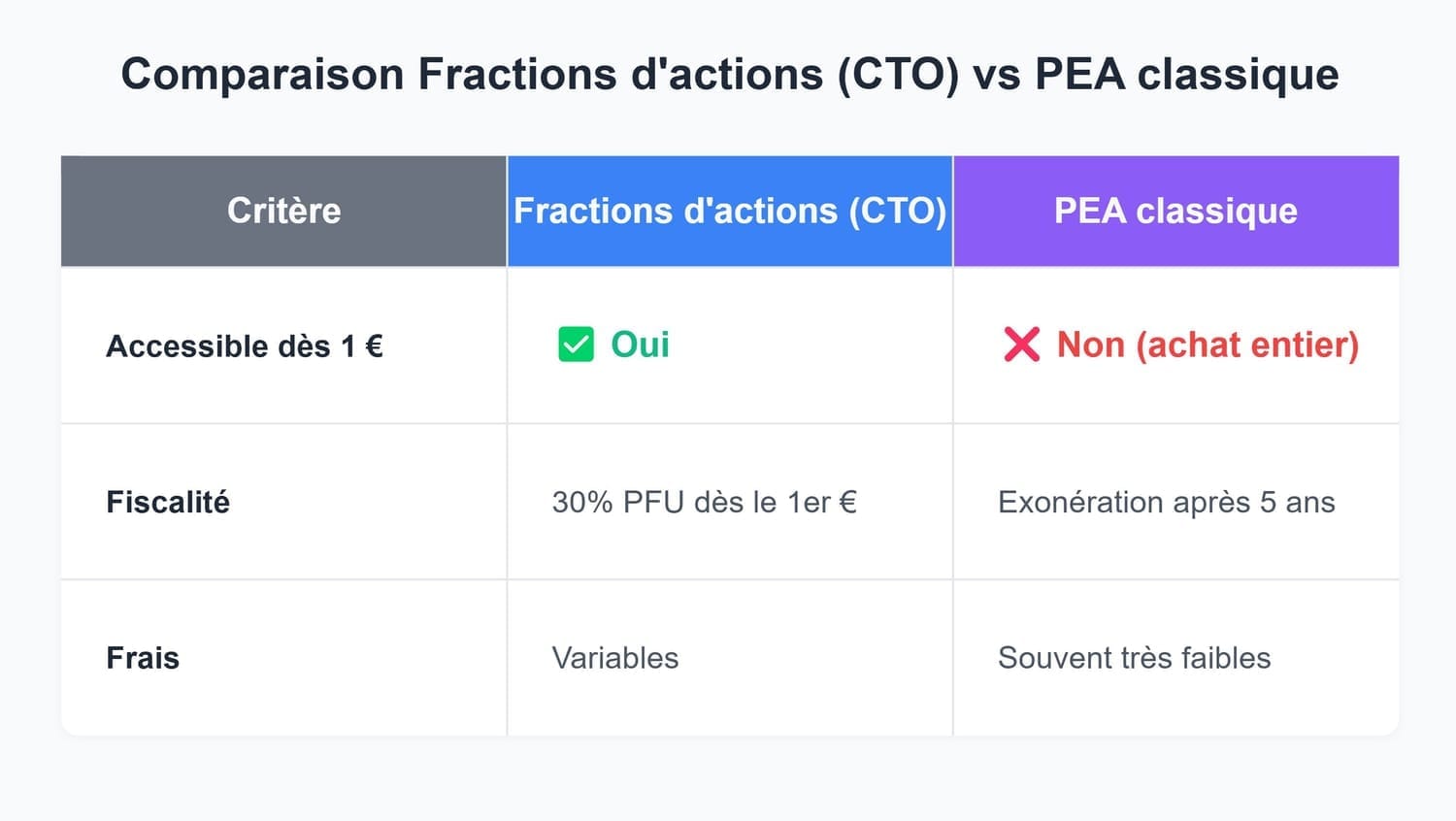The image size is (1456, 821).
Task: Select the "Oui" text in the CTO column
Action: (x=640, y=345)
